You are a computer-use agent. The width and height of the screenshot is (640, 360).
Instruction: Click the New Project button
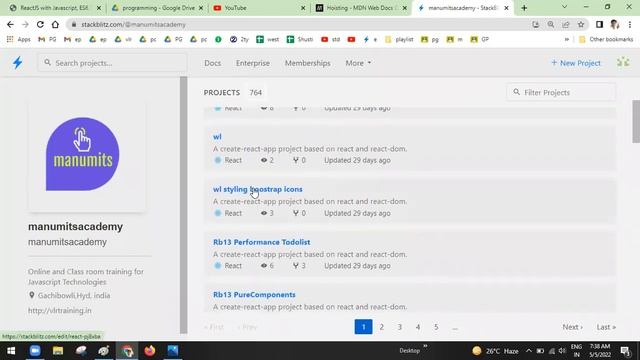pos(576,63)
